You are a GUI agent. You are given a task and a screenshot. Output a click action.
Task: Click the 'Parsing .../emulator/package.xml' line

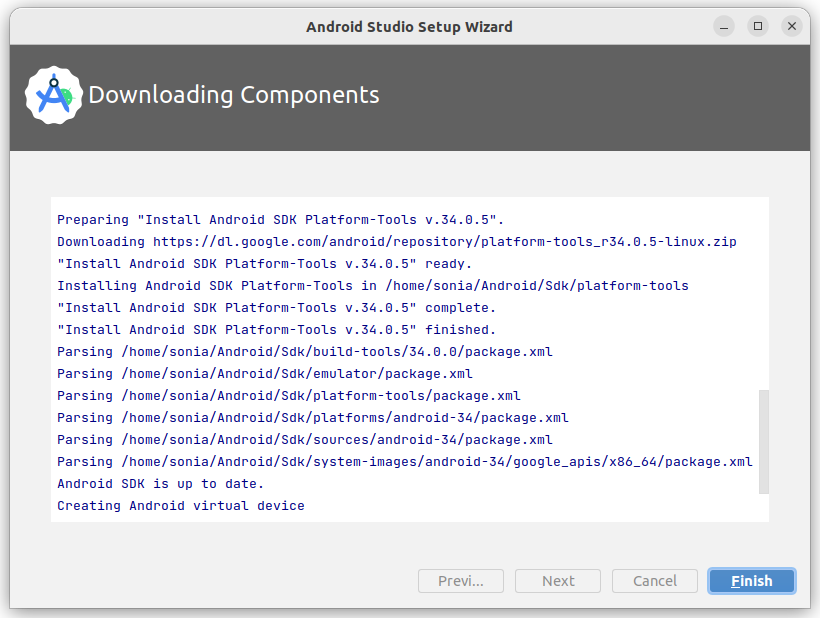tap(265, 373)
